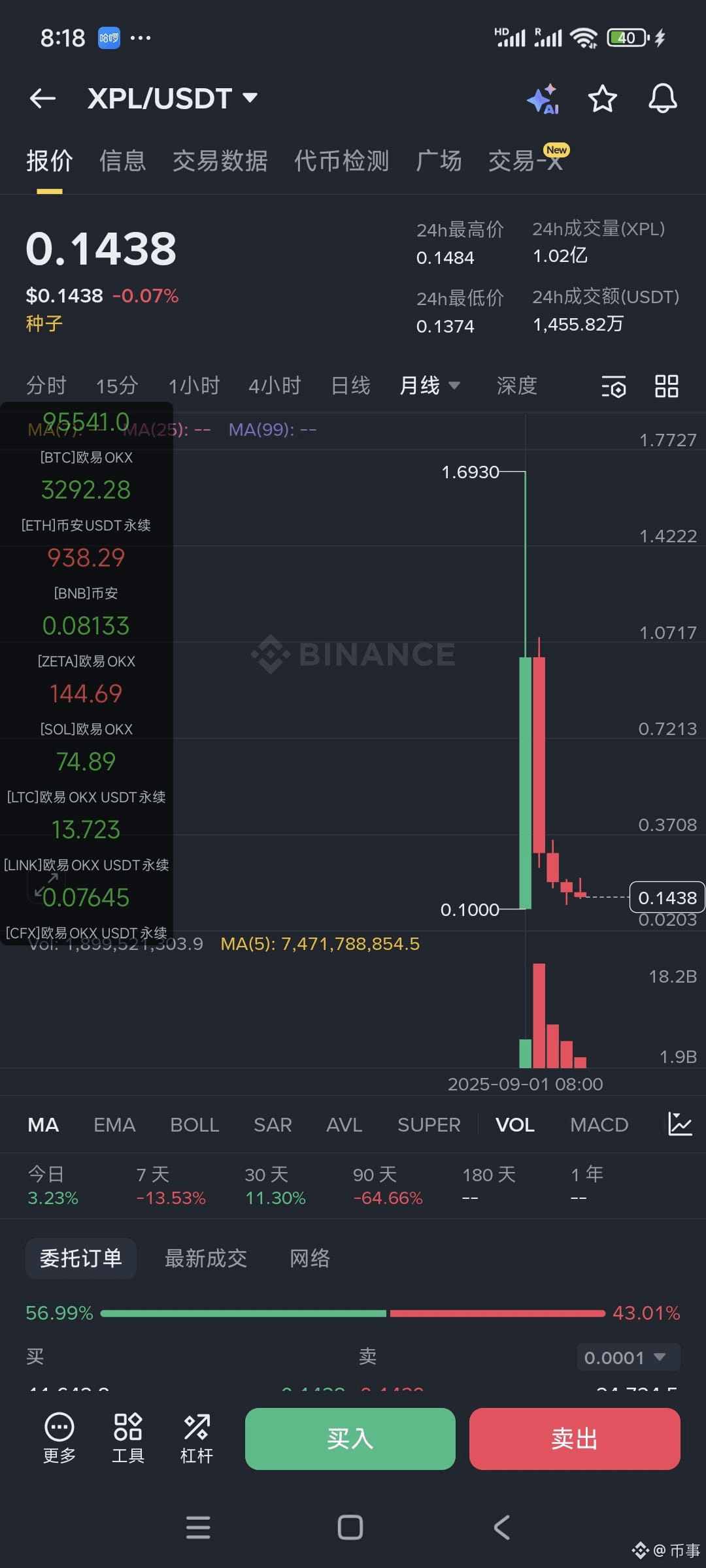Select the 15分 chart interval

(x=117, y=385)
